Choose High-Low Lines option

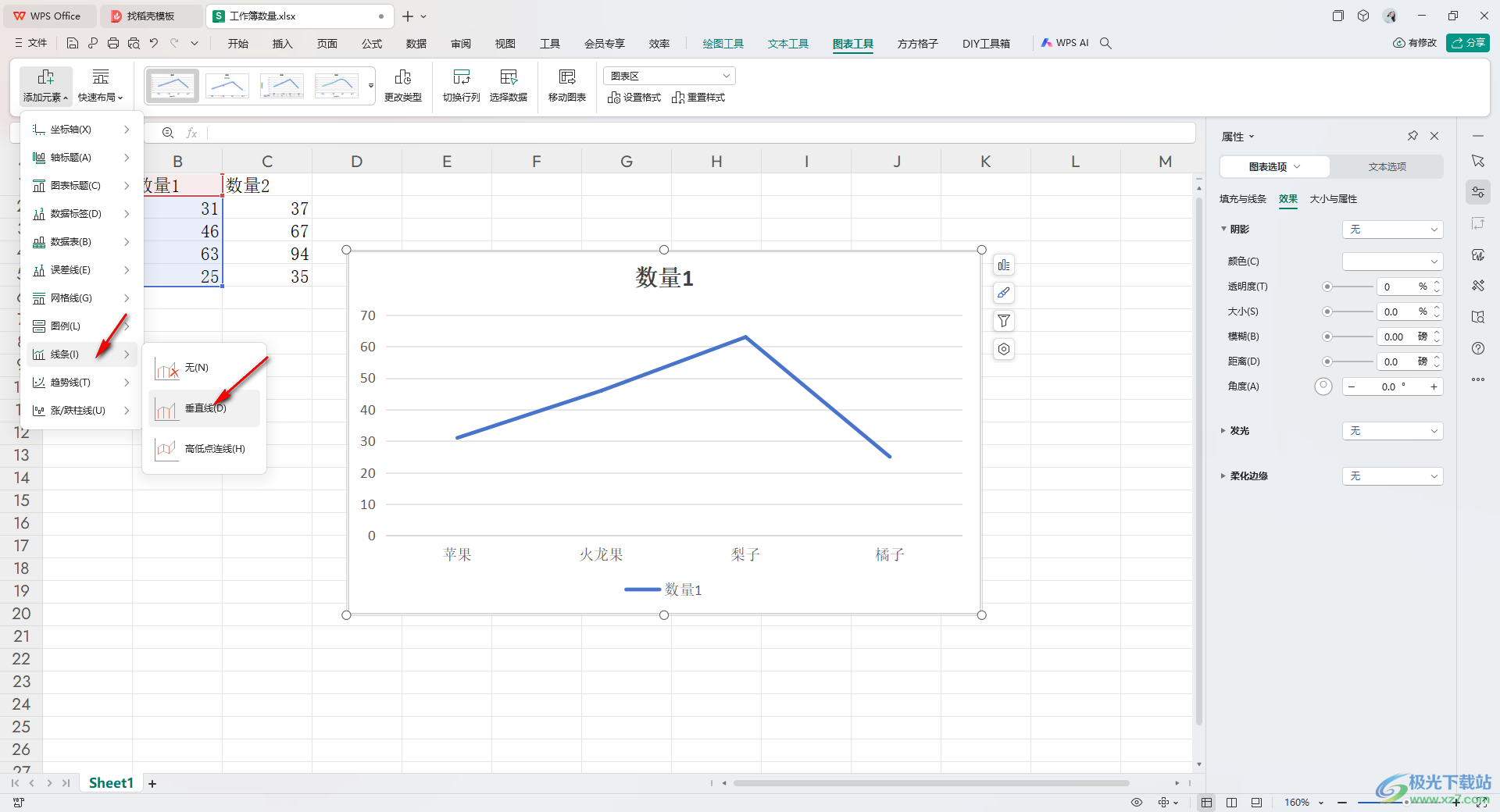pos(204,449)
